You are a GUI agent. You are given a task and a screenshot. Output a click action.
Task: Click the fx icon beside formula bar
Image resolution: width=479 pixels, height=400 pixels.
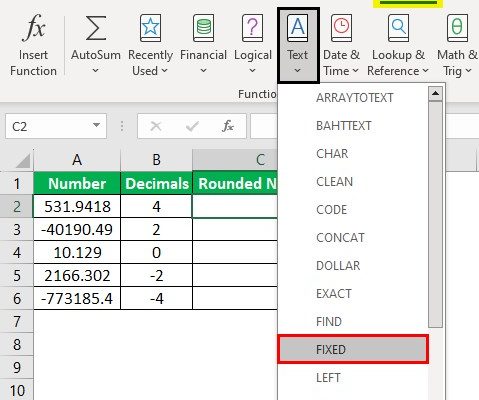coord(228,126)
